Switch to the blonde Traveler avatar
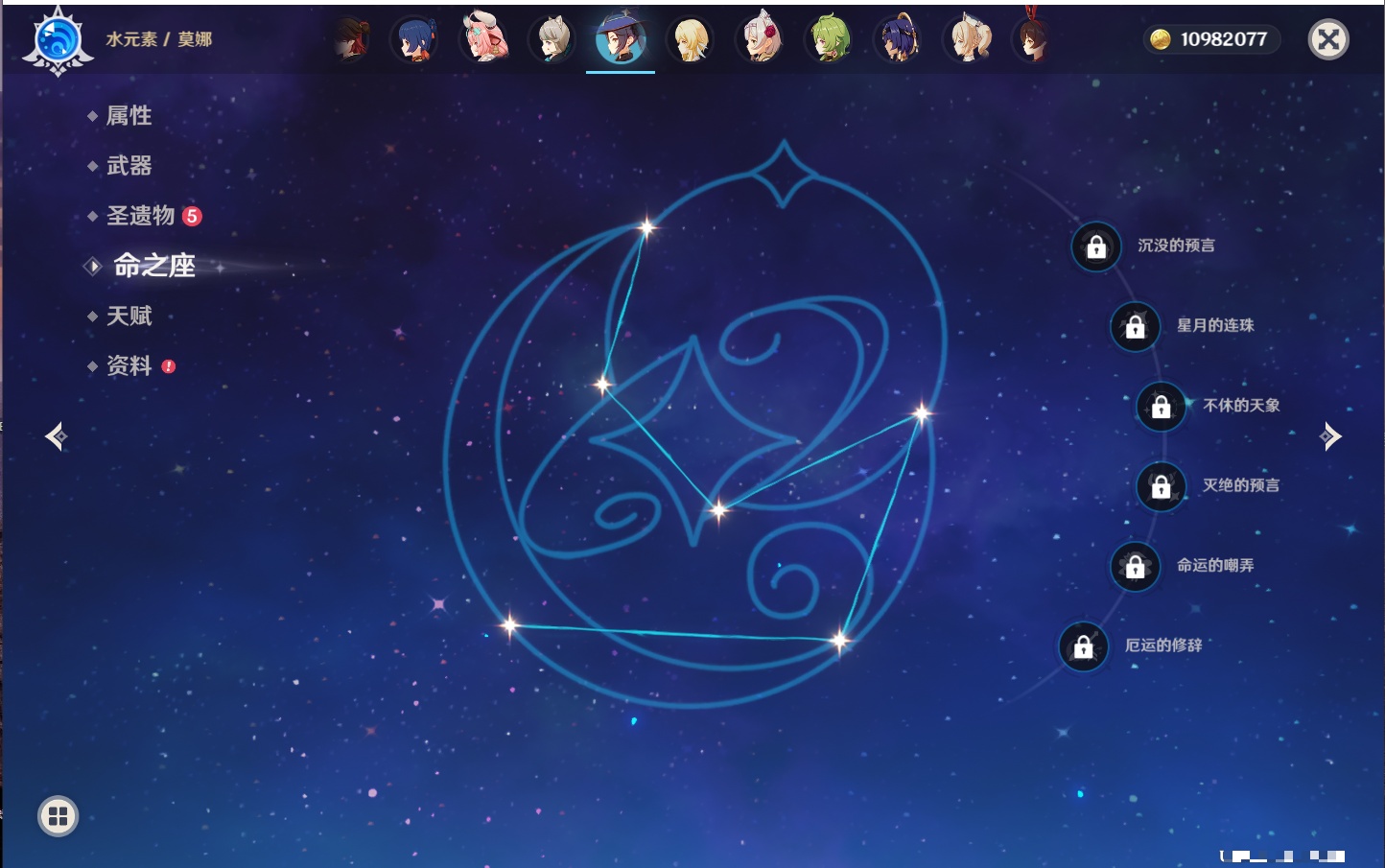 pyautogui.click(x=691, y=39)
